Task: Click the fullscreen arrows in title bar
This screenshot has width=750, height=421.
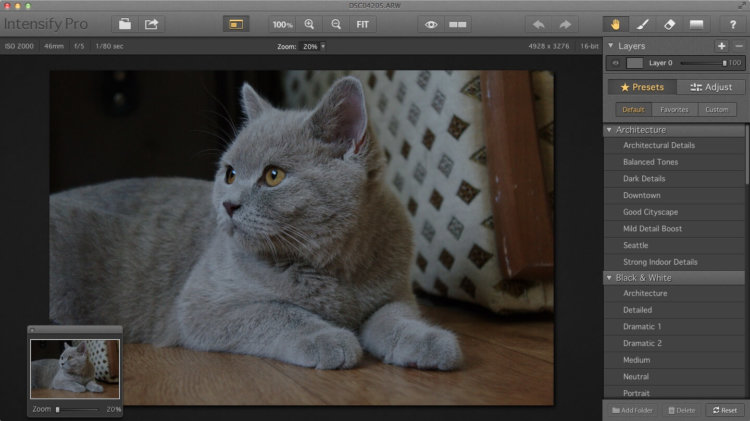Action: click(741, 6)
